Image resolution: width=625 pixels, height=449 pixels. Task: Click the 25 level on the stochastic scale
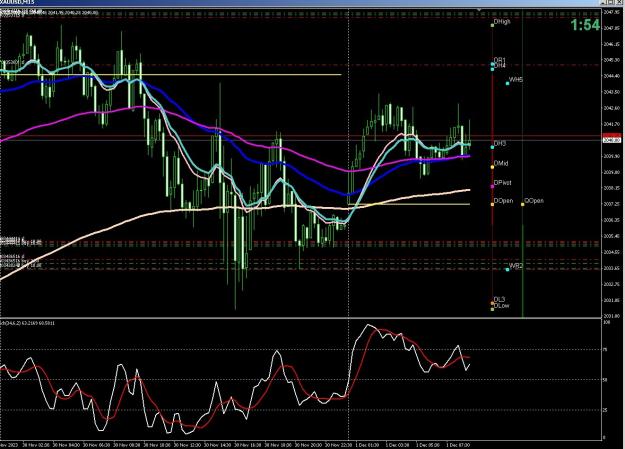pos(607,410)
